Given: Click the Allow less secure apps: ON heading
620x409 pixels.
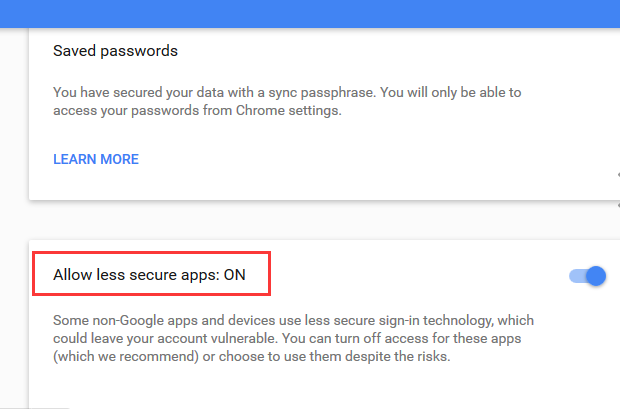Looking at the screenshot, I should click(149, 275).
